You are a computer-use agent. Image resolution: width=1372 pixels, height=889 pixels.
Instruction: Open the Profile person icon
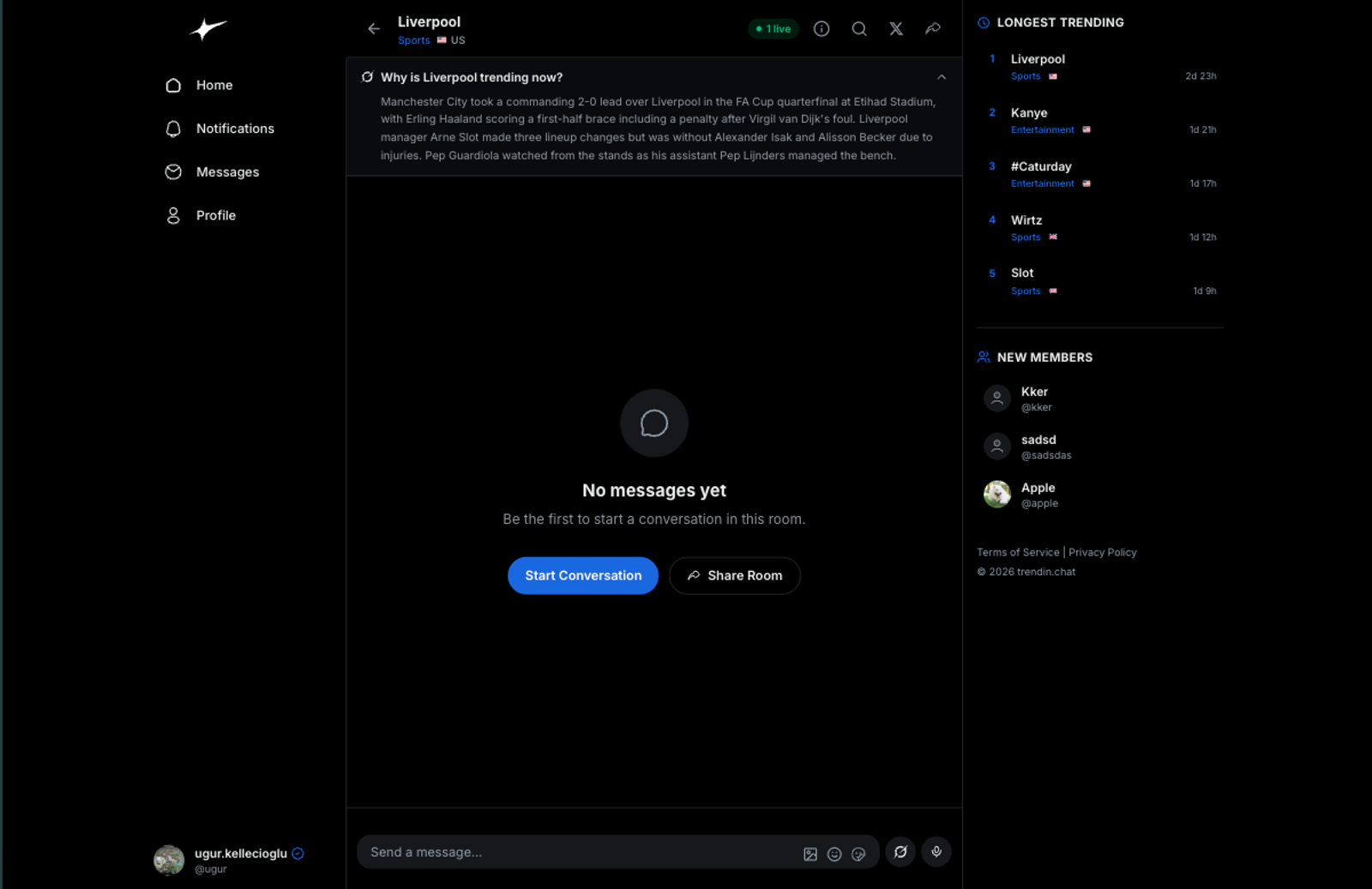(x=173, y=216)
